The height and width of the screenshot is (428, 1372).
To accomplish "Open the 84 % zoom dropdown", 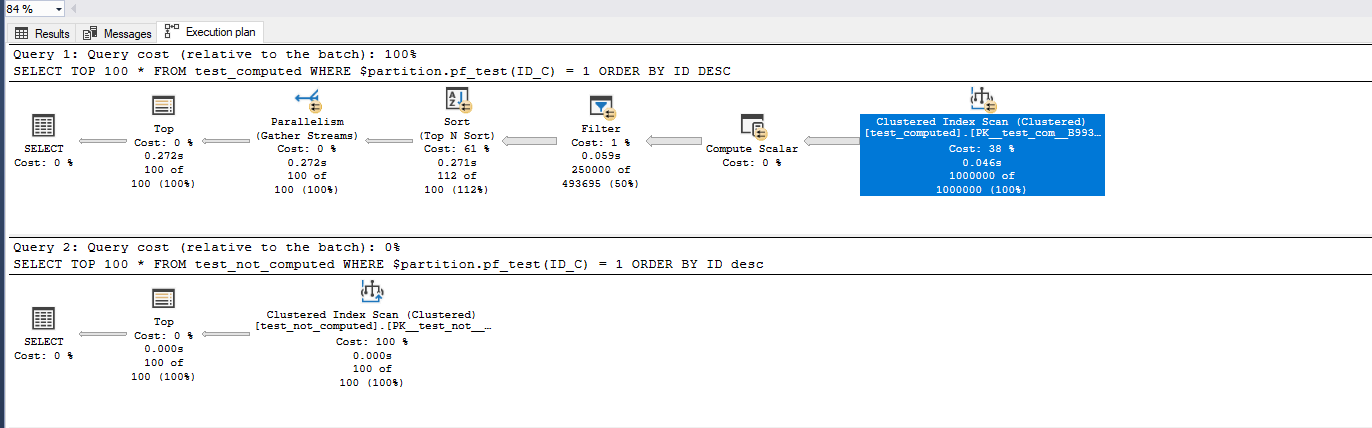I will tap(59, 8).
